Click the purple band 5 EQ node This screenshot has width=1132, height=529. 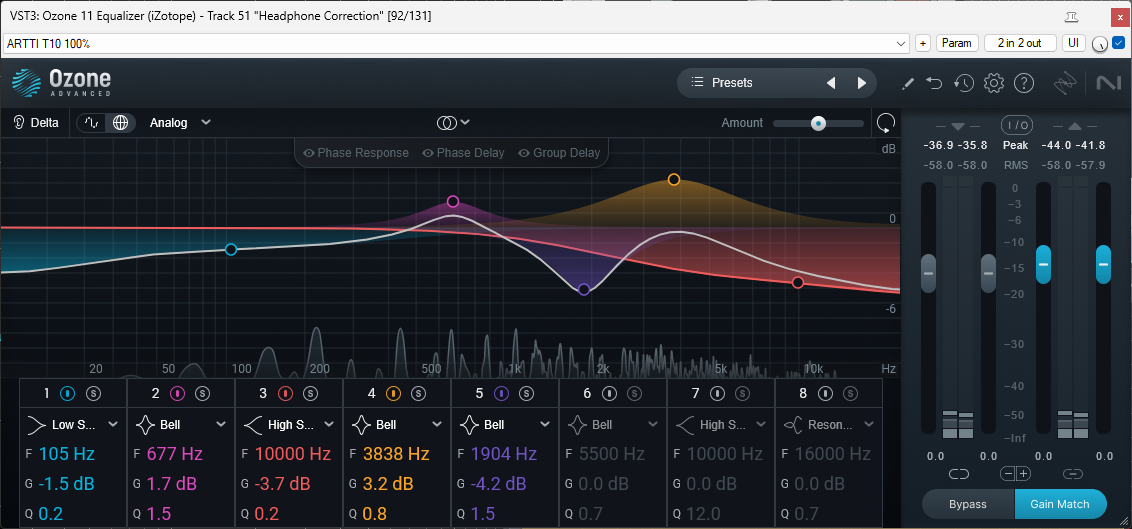tap(584, 289)
